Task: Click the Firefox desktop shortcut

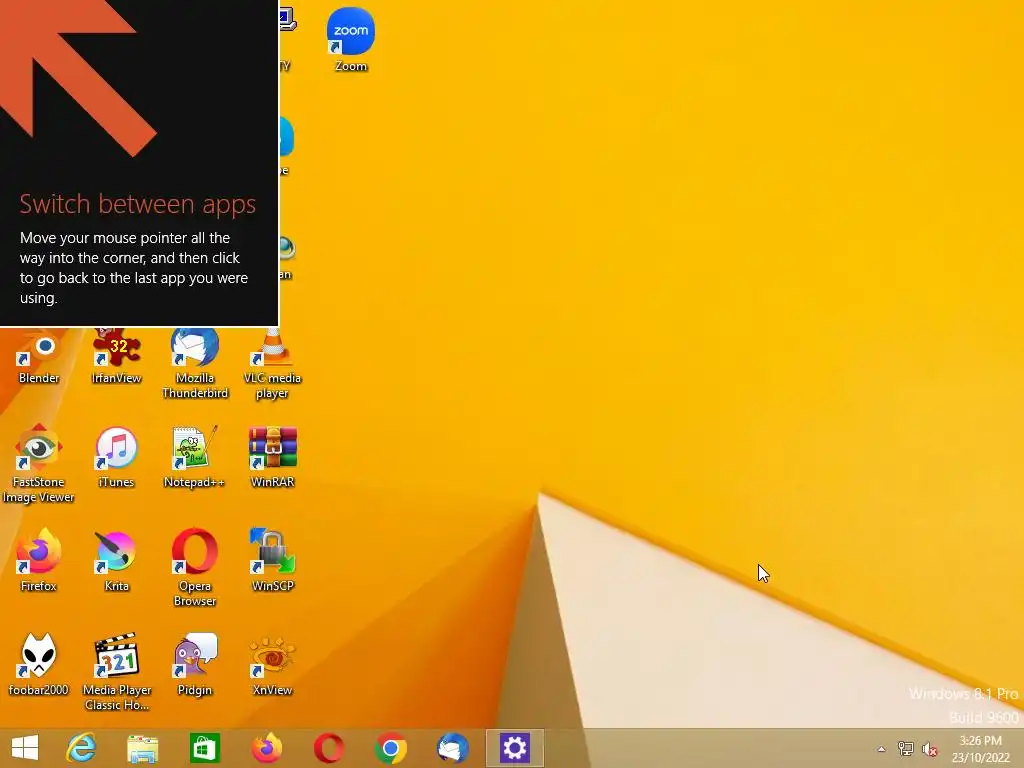Action: (39, 560)
